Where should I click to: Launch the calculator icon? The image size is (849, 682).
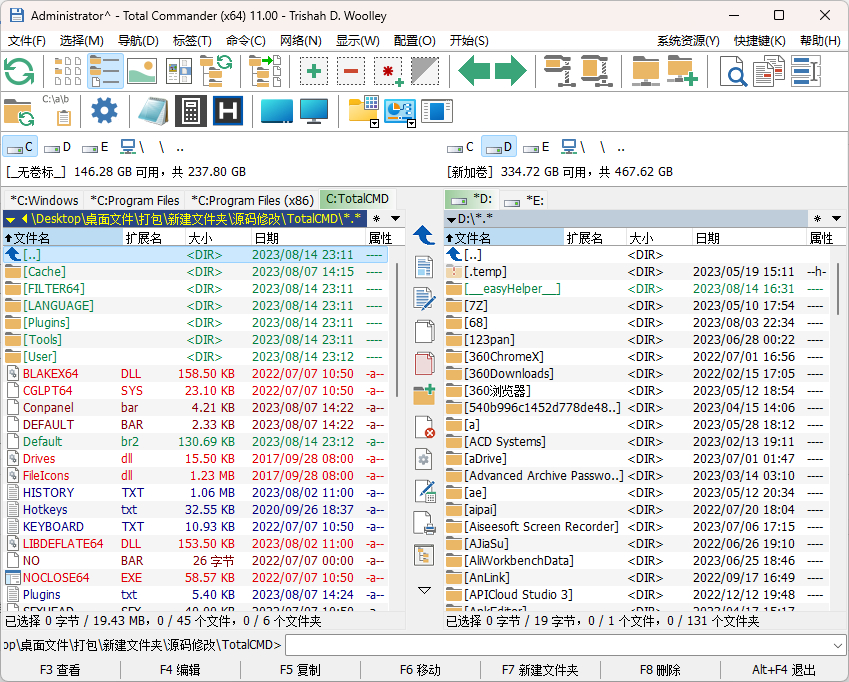[x=191, y=111]
